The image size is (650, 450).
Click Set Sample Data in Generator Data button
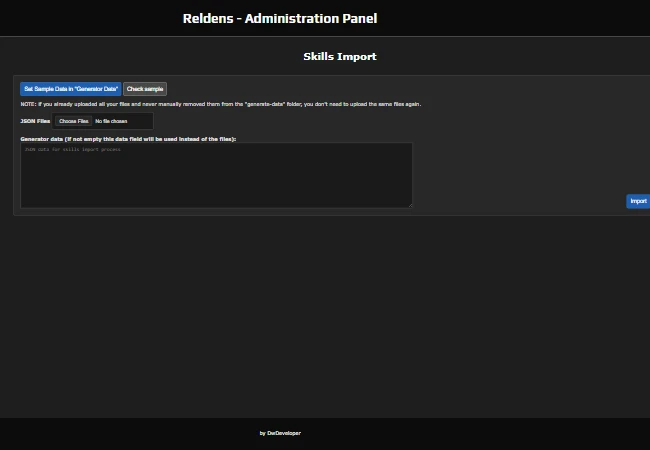[70, 89]
